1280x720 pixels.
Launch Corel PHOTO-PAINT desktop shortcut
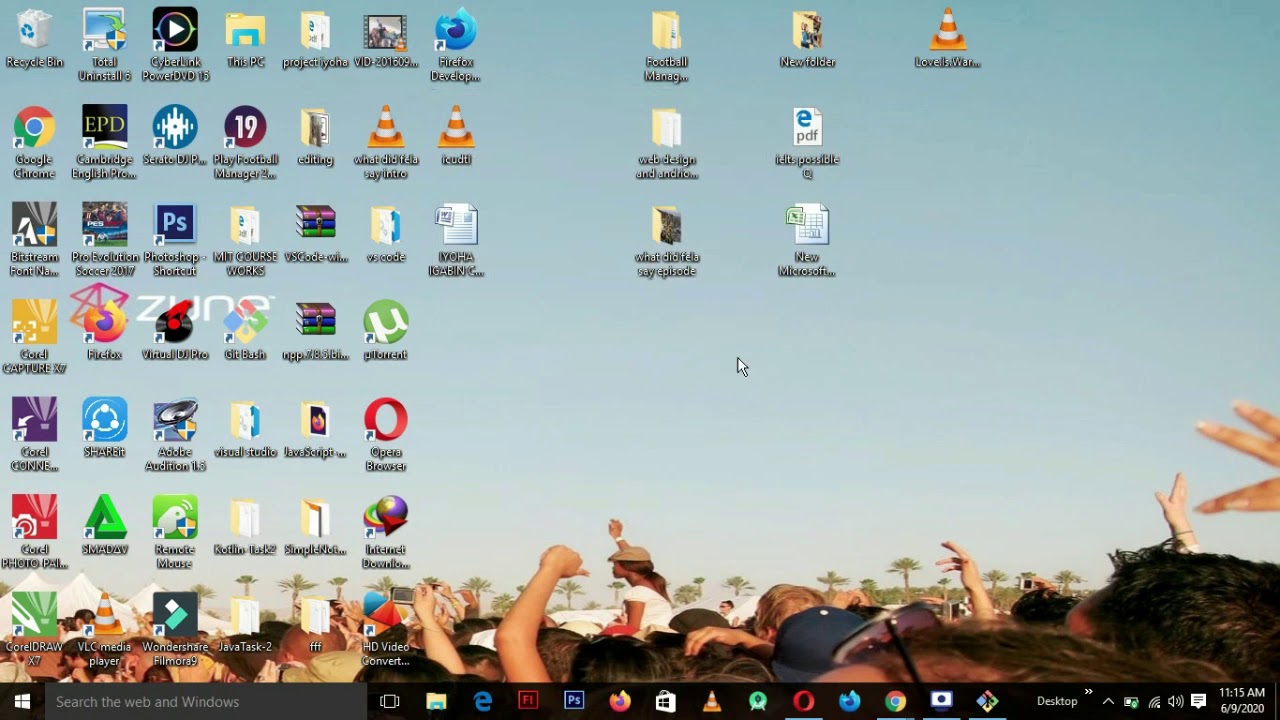tap(34, 532)
